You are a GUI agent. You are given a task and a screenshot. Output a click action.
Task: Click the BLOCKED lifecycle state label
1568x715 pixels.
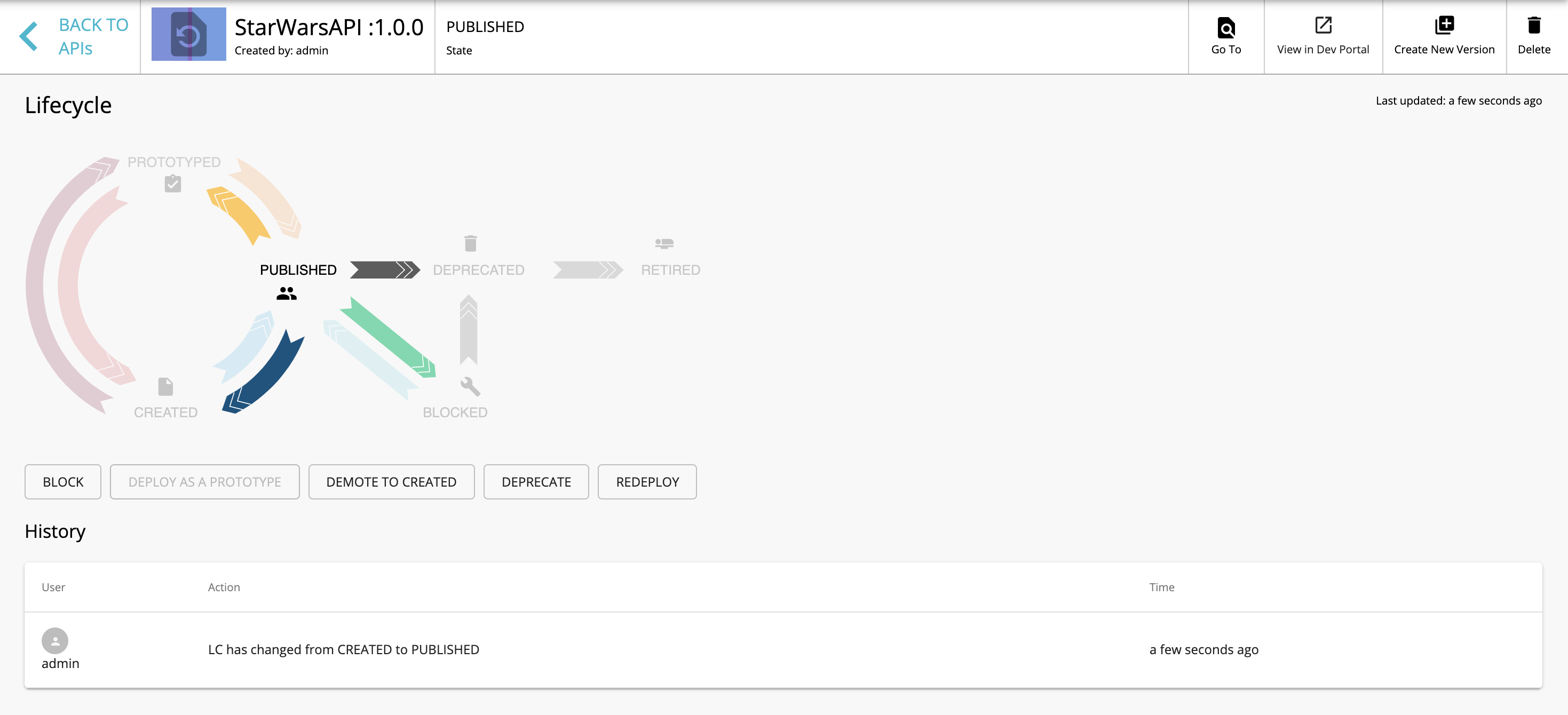(455, 412)
